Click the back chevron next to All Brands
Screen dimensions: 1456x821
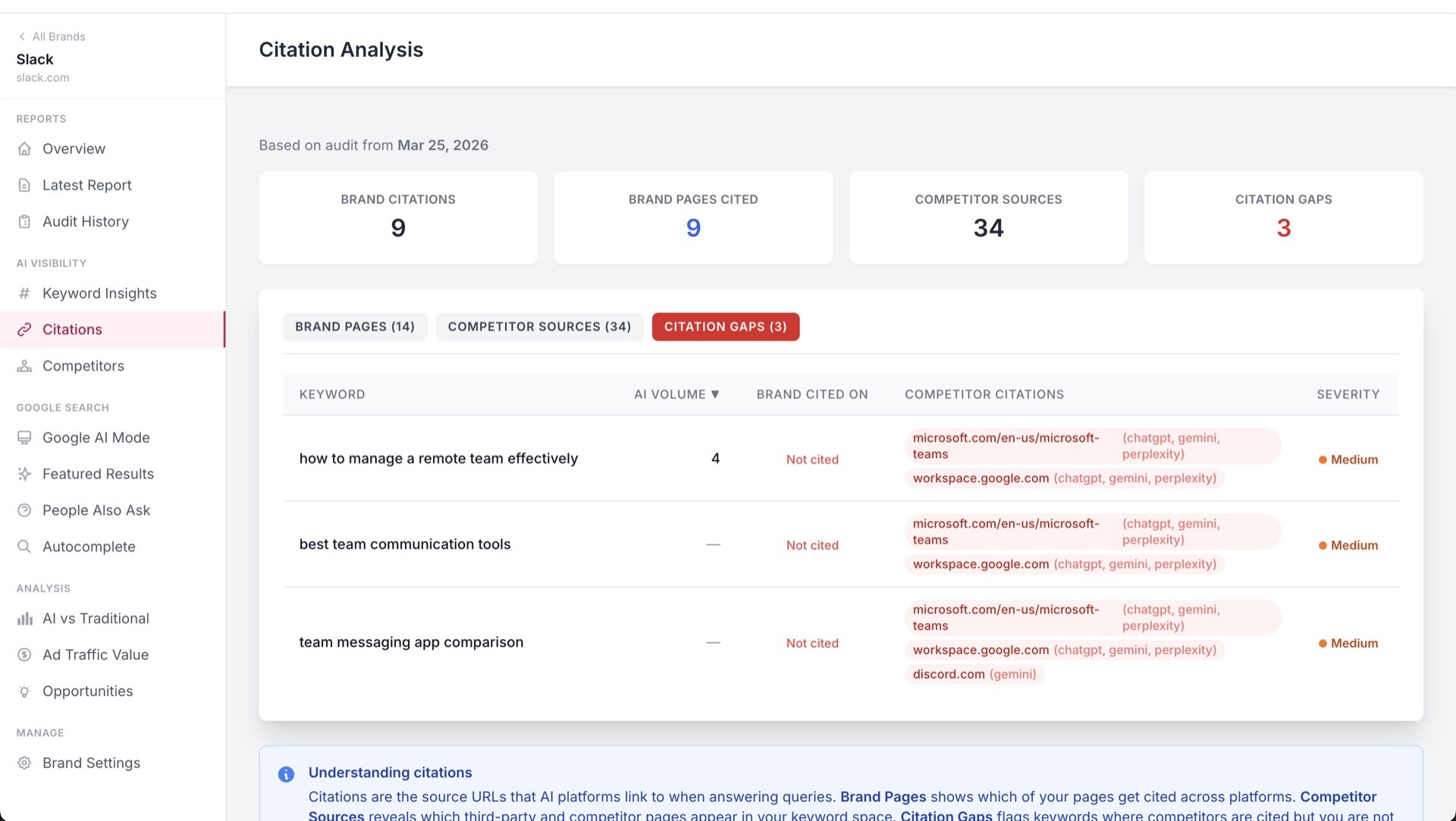coord(22,36)
